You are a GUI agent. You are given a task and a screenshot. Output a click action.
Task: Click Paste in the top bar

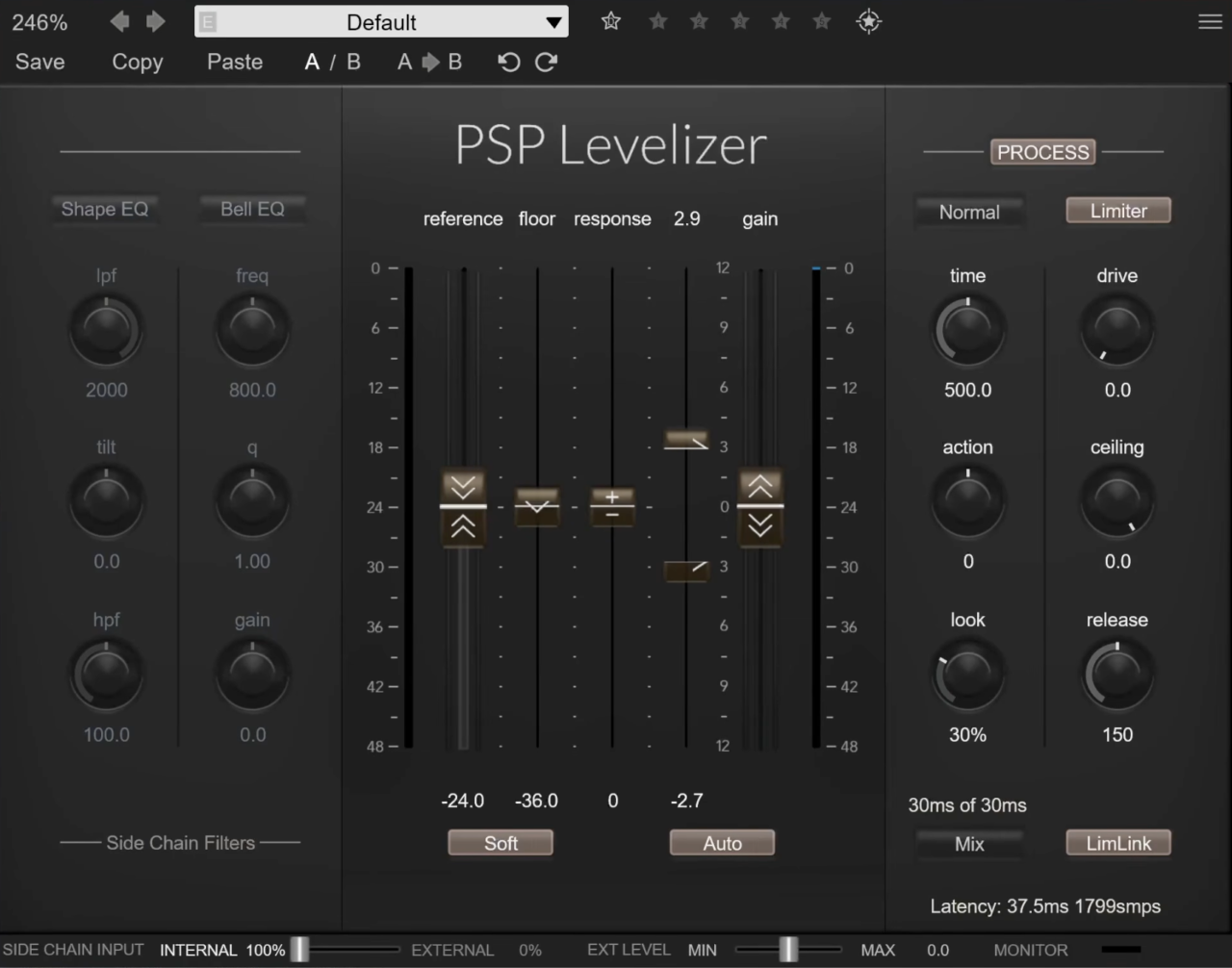[x=235, y=62]
